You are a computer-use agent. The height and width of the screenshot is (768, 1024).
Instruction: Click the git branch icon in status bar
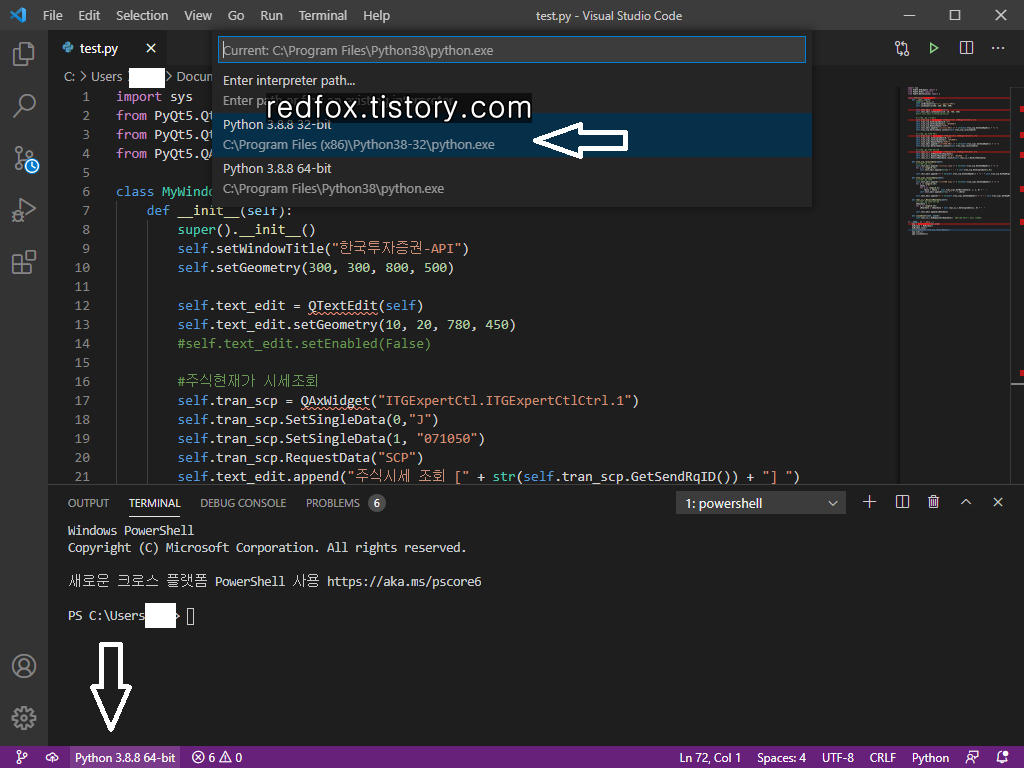coord(22,758)
